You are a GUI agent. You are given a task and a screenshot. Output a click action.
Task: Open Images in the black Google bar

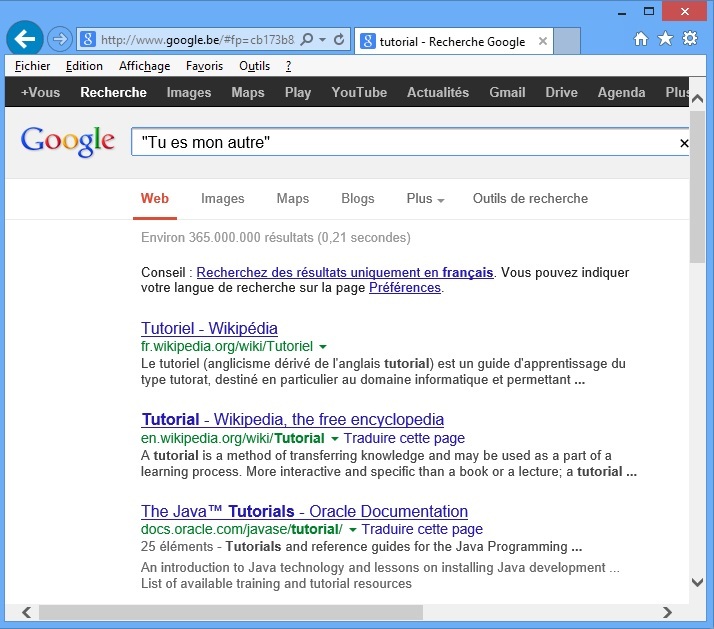tap(189, 92)
